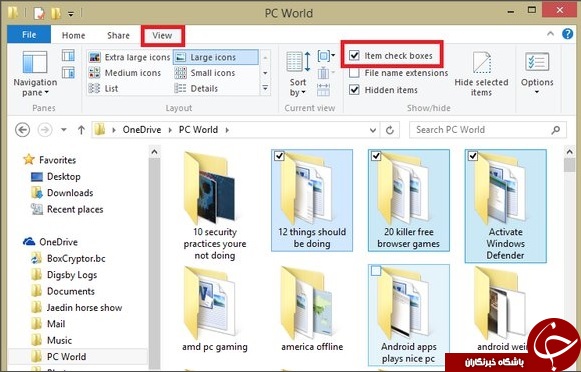This screenshot has width=581, height=372.
Task: Change layout to Details
Action: pyautogui.click(x=196, y=89)
